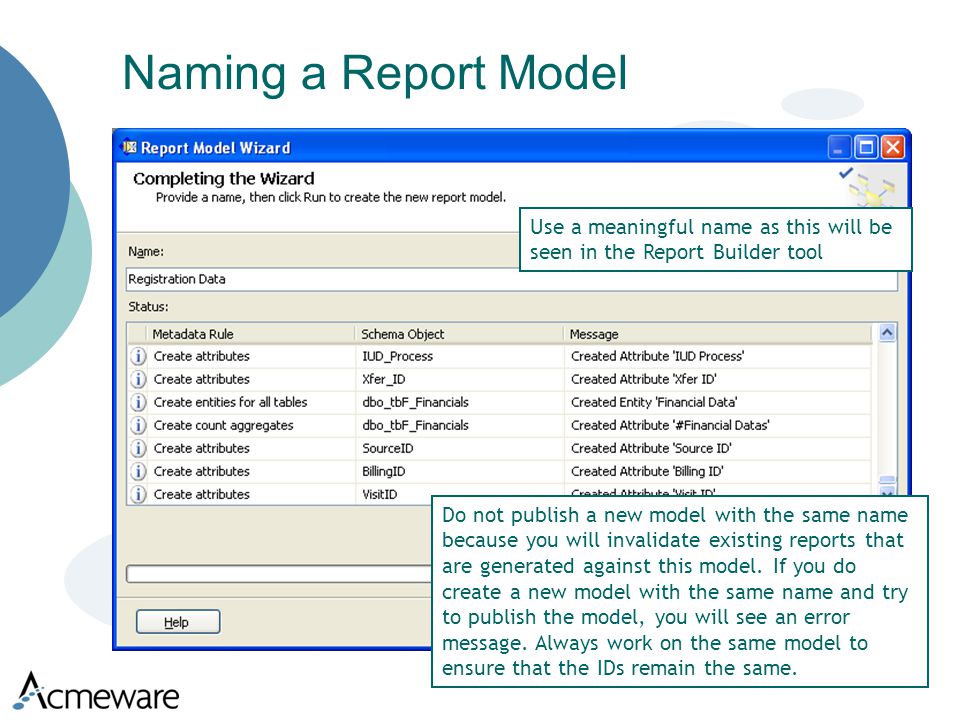The image size is (960, 720).
Task: Select the 'IUD_Process' schema object cell
Action: [x=397, y=356]
